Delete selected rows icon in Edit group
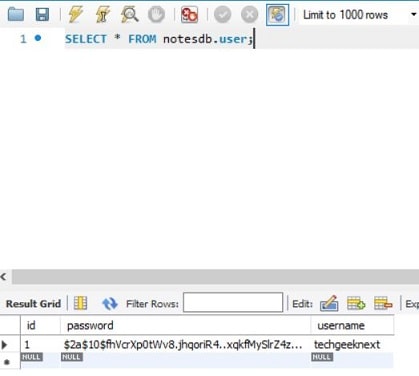The height and width of the screenshot is (376, 419). pos(383,303)
